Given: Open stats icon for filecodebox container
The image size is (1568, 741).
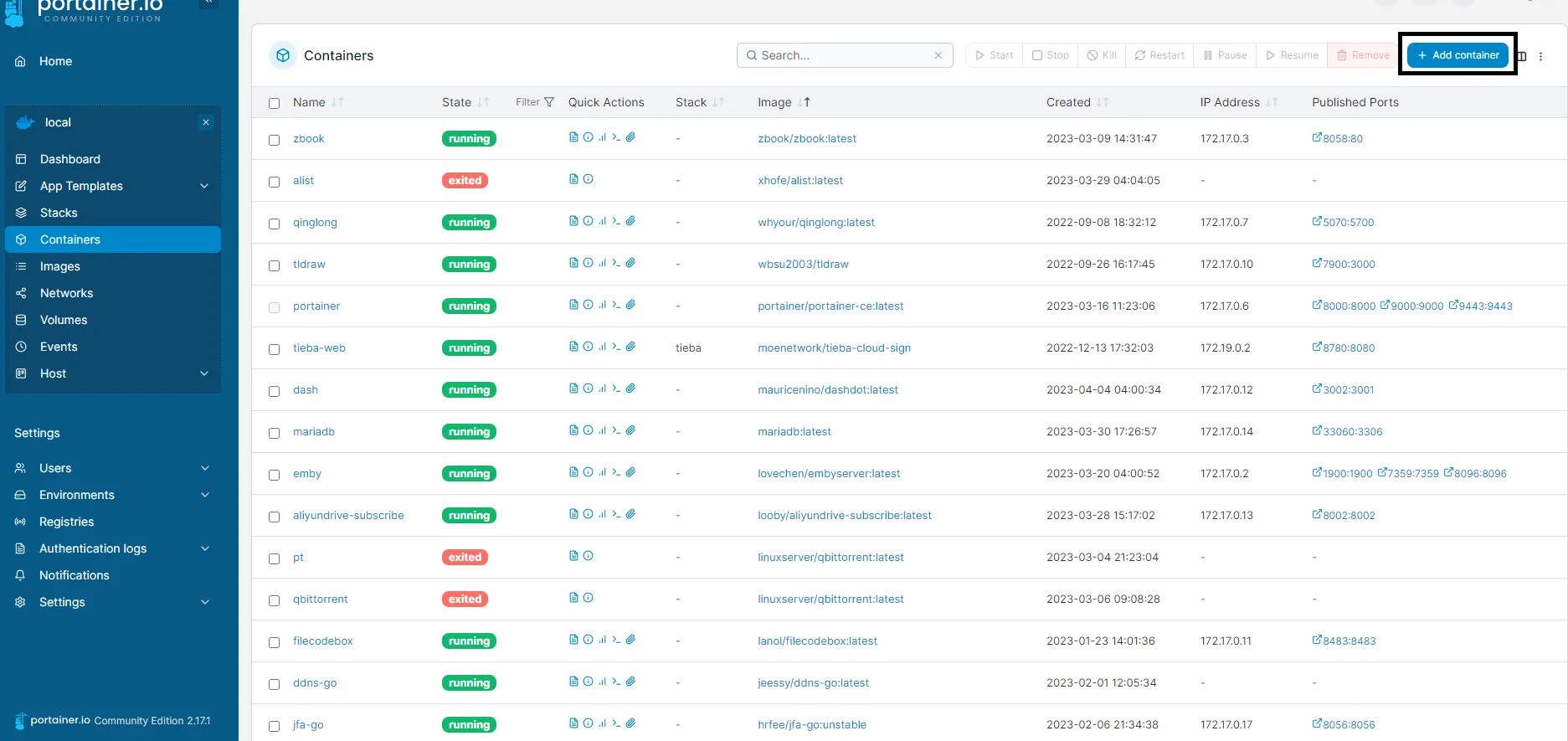Looking at the screenshot, I should point(602,640).
